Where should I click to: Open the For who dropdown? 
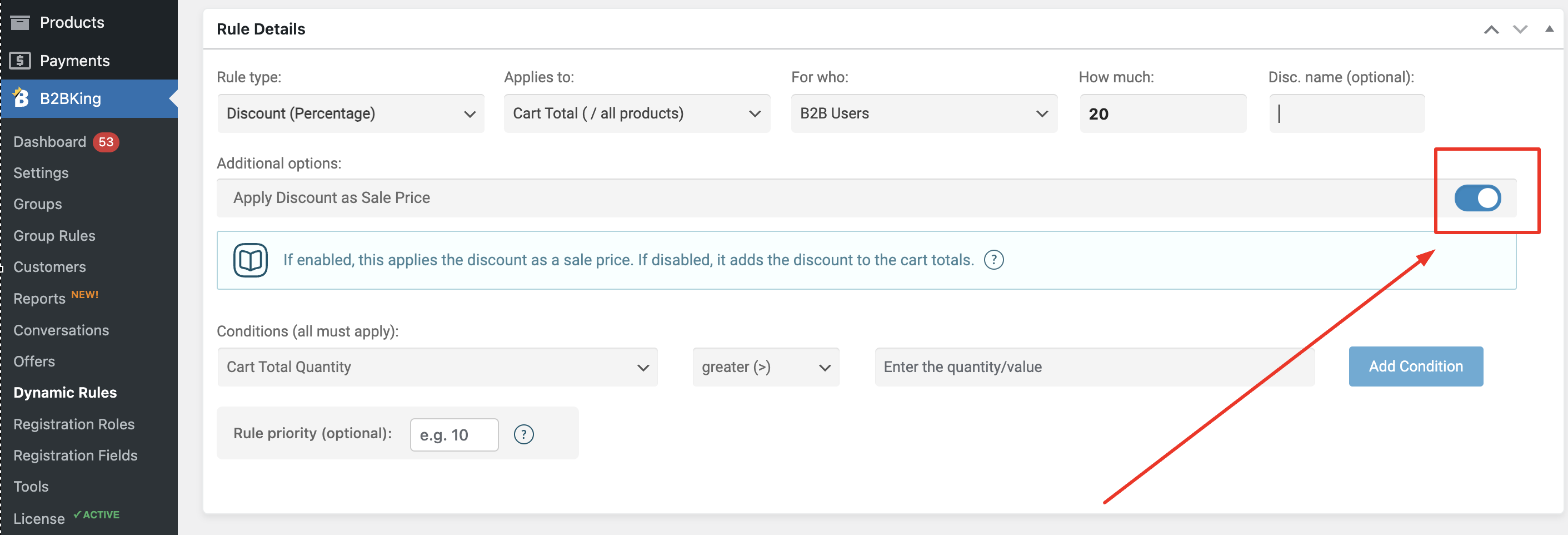pos(924,114)
